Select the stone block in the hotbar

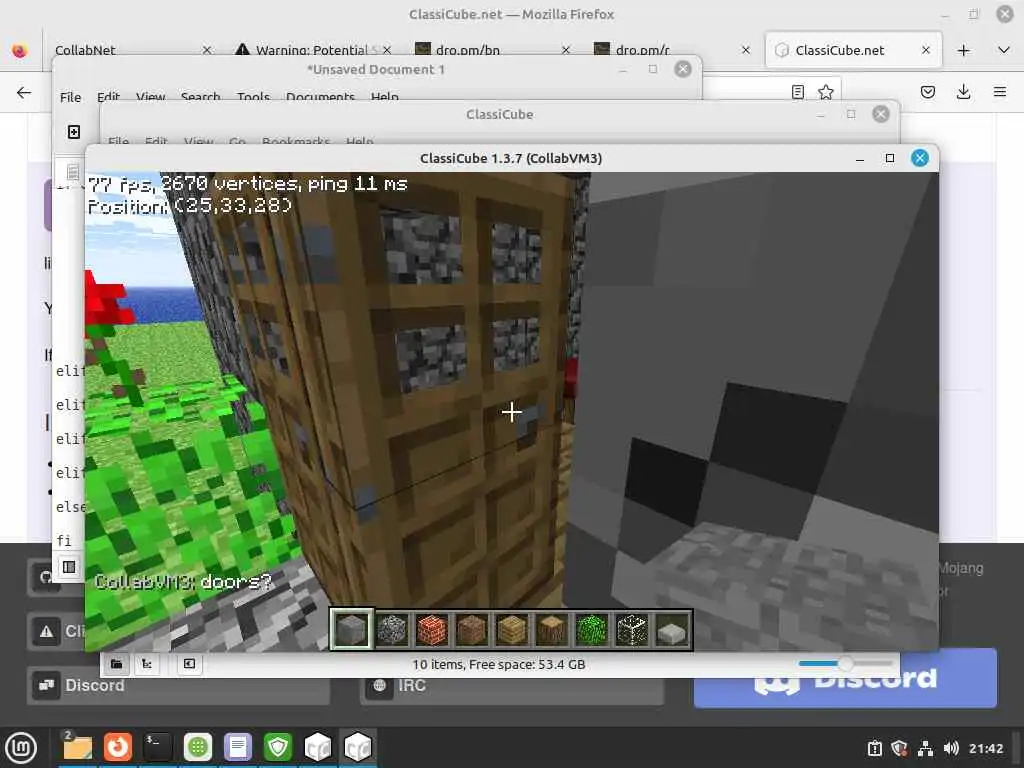(x=351, y=630)
